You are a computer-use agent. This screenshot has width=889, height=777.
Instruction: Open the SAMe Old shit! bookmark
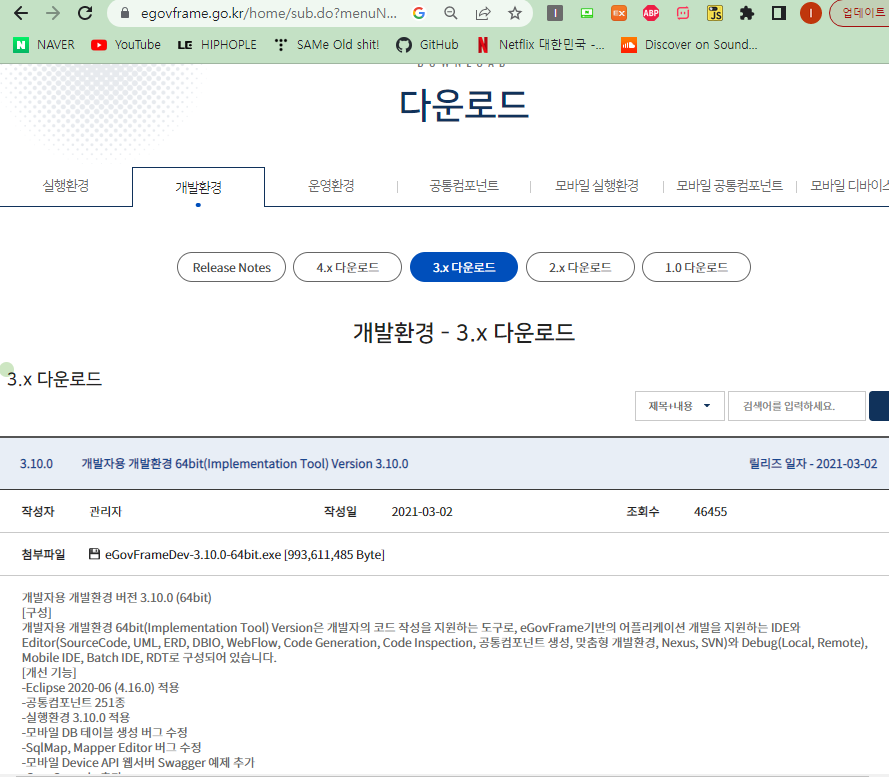(x=326, y=45)
